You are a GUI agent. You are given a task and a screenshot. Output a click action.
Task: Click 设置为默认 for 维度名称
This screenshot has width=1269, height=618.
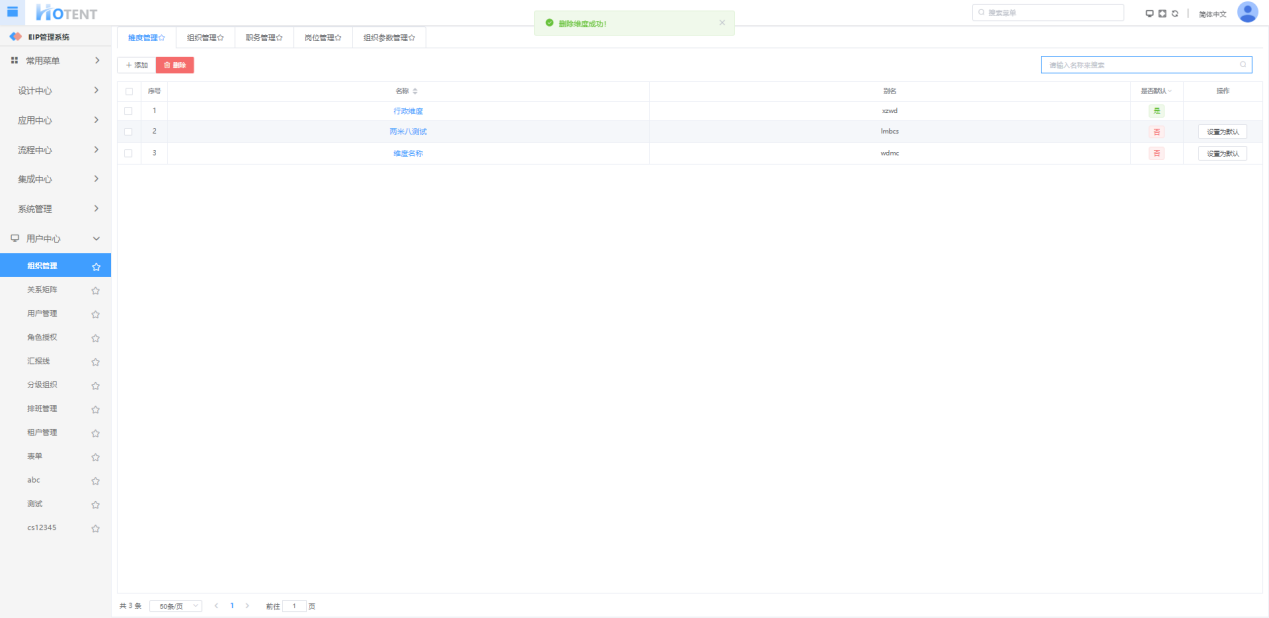1222,153
